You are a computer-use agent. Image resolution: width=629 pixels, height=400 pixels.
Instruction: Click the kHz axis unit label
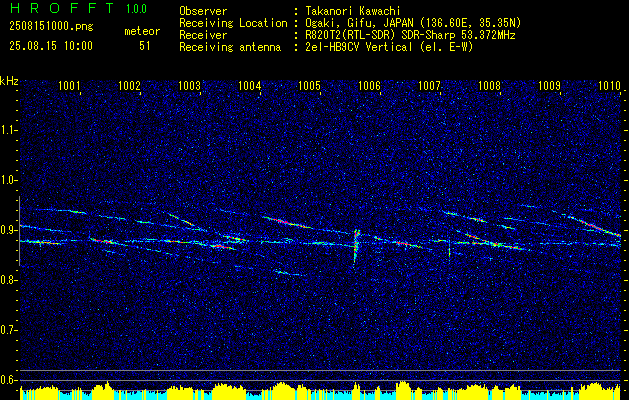coord(9,81)
